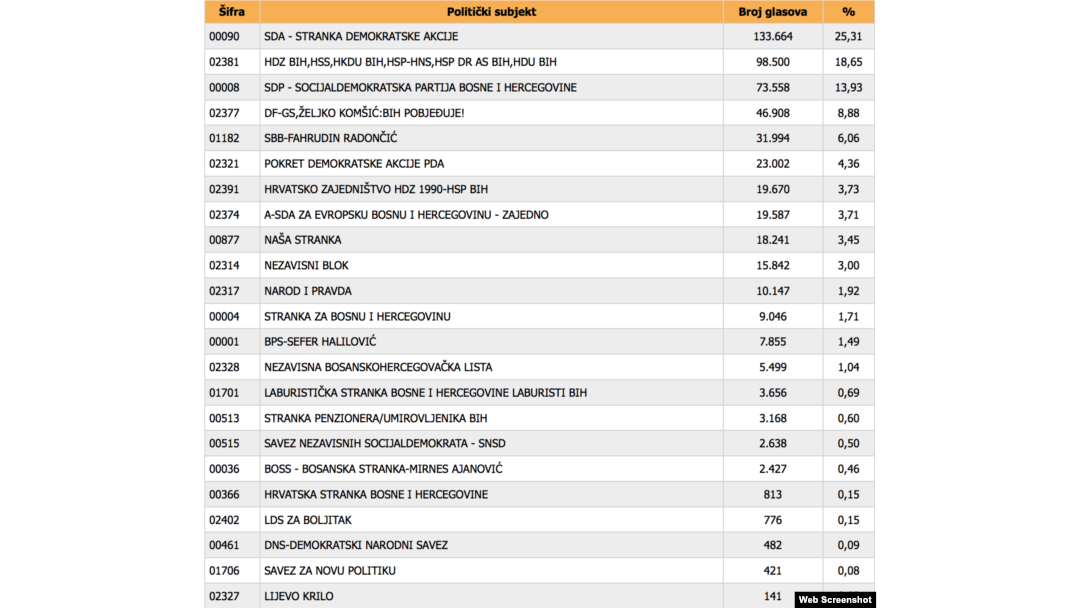Select POKRET DEMOKRATSKE AKCIJE PDA entry

pyautogui.click(x=354, y=164)
